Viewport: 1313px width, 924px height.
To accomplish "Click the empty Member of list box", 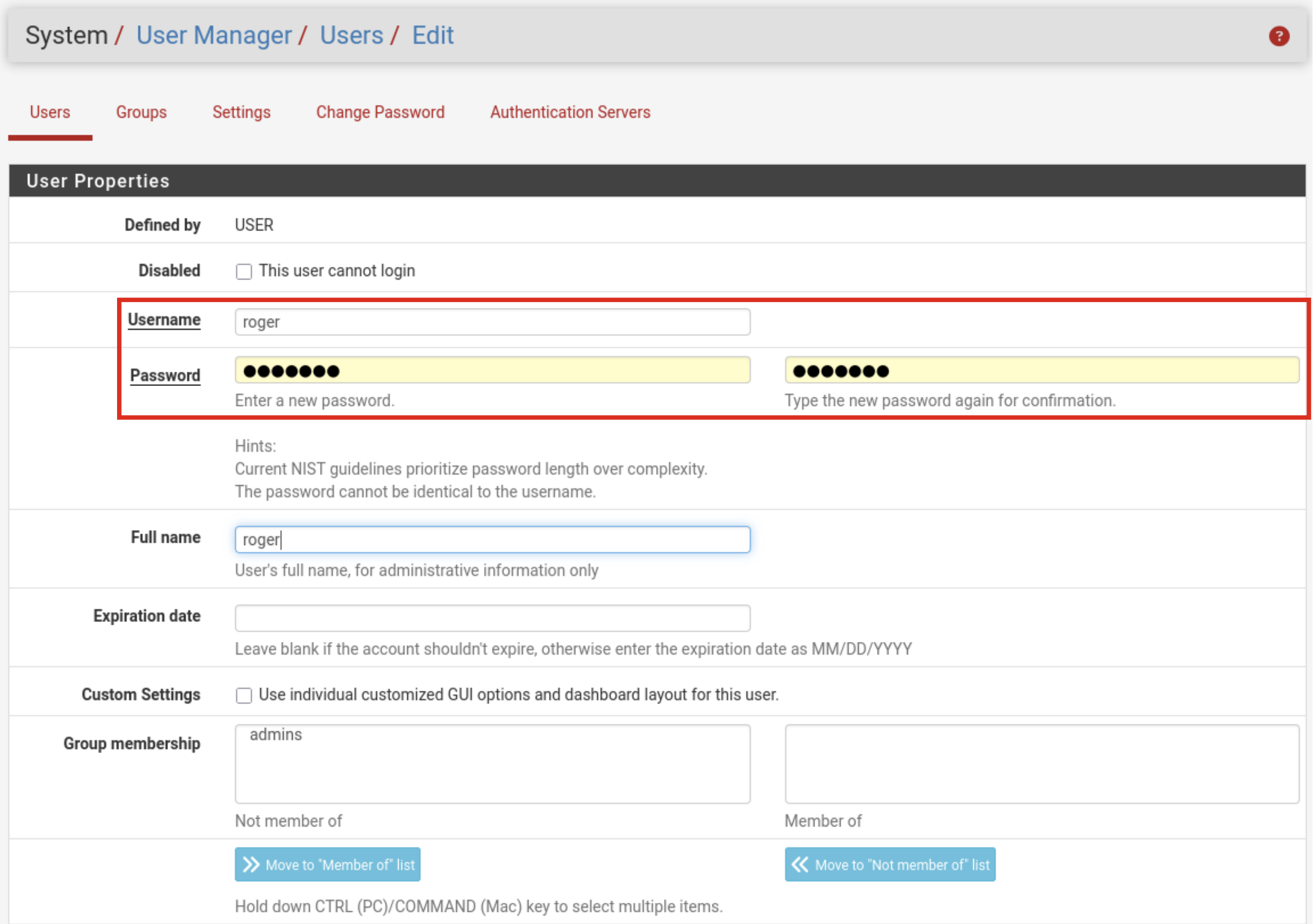I will pyautogui.click(x=1042, y=764).
